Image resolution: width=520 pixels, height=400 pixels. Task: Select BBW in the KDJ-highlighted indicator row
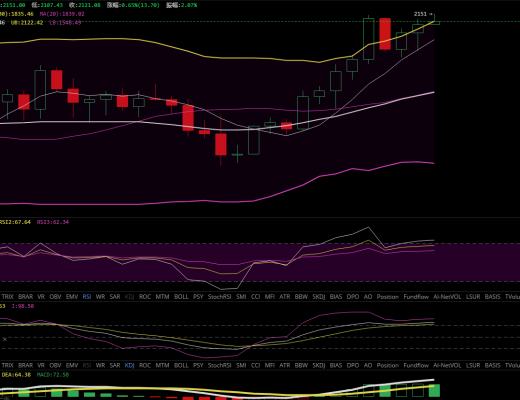[301, 365]
